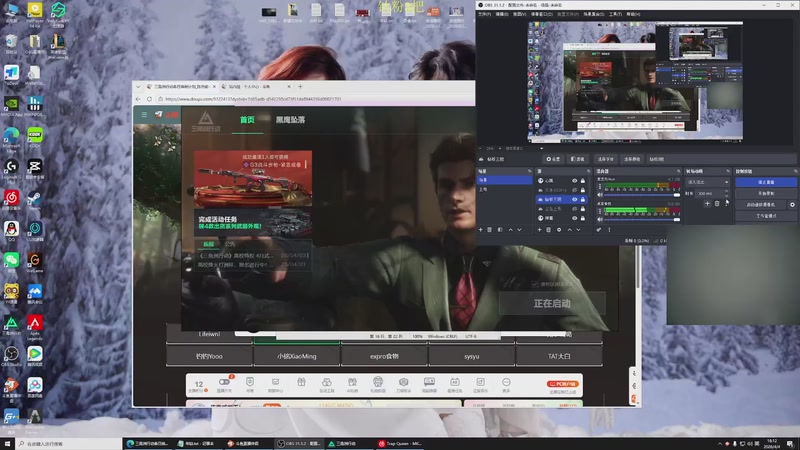Open Logitech G HUB desktop icon
This screenshot has width=800, height=450.
point(11,168)
